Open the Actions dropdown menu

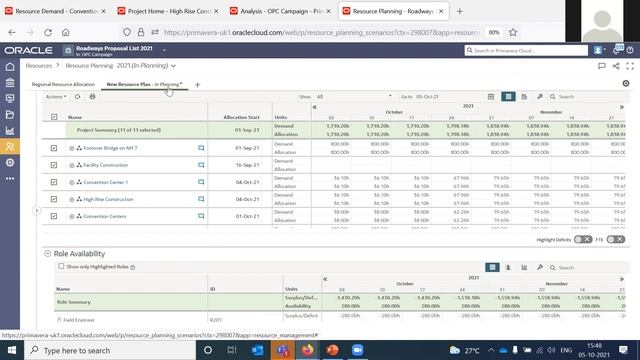coord(56,97)
